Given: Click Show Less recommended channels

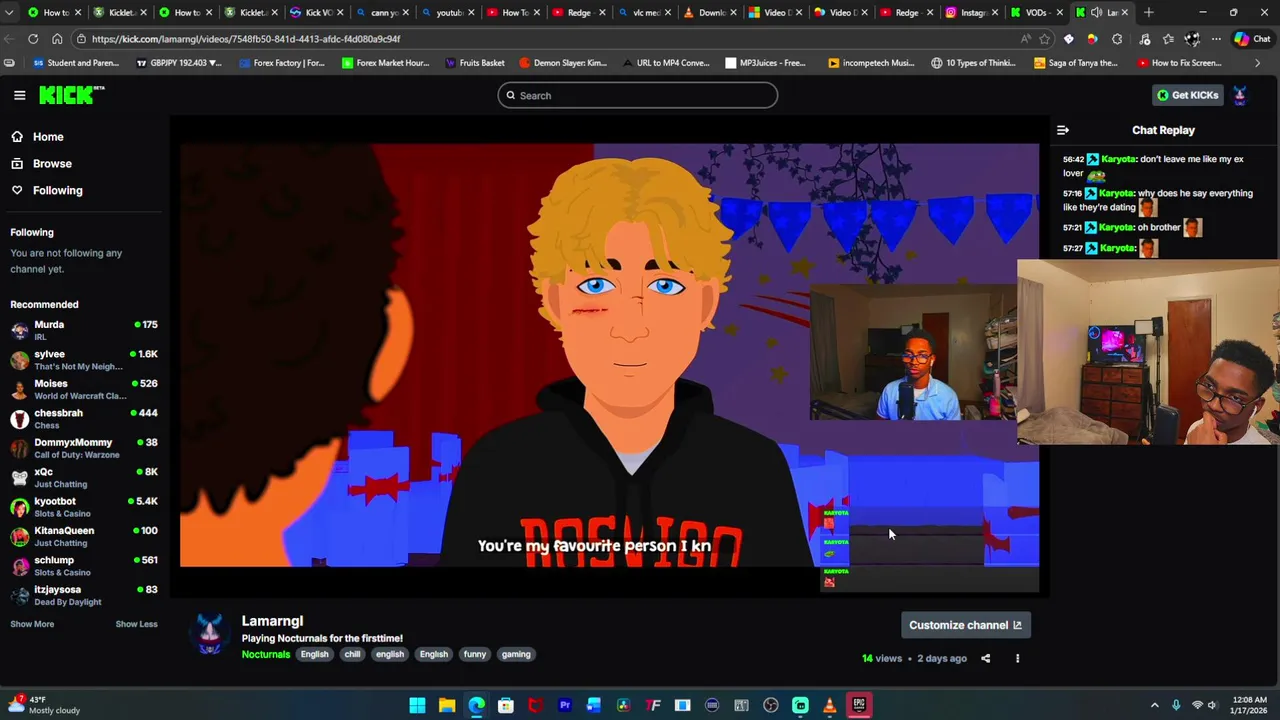Looking at the screenshot, I should tap(136, 624).
